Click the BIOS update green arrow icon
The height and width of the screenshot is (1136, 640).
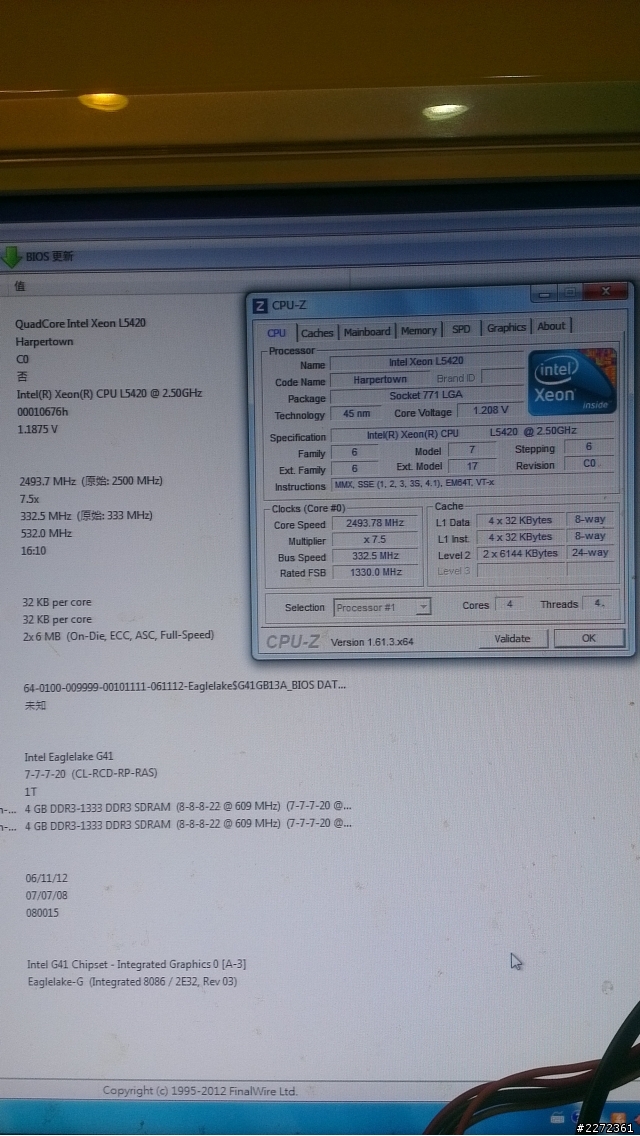coord(12,256)
